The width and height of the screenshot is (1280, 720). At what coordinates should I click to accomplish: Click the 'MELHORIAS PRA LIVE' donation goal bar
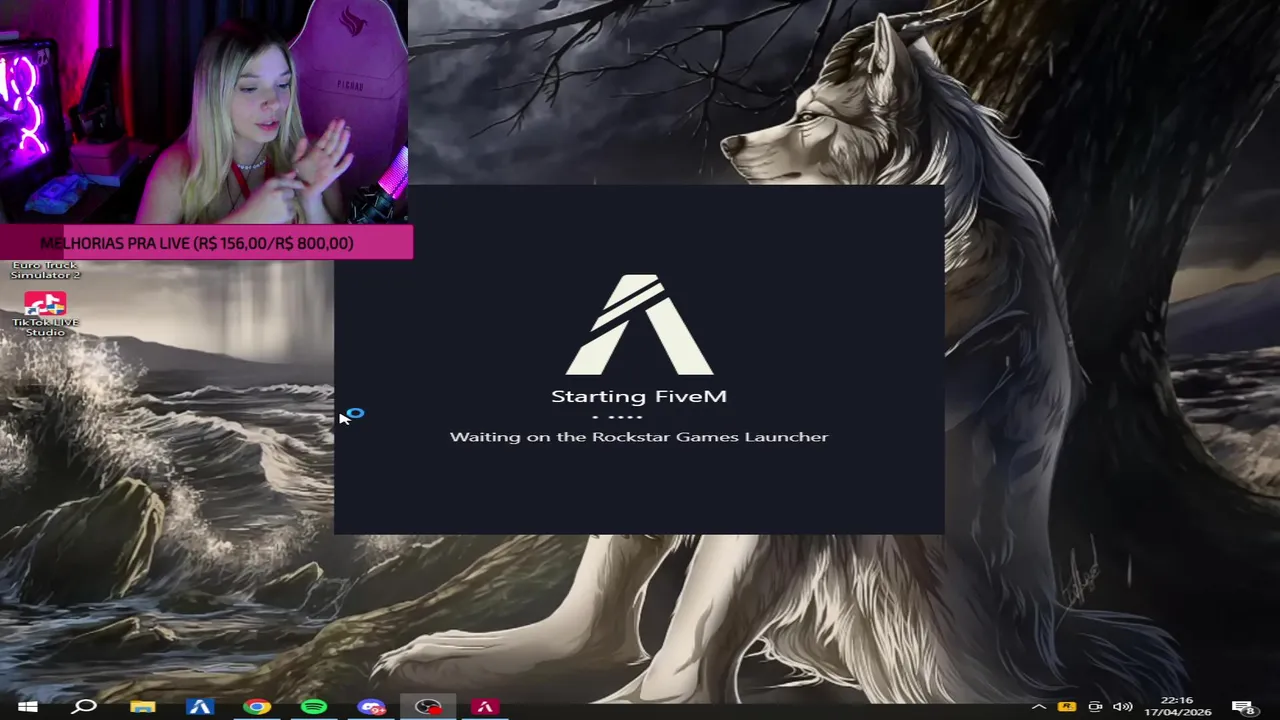tap(206, 243)
